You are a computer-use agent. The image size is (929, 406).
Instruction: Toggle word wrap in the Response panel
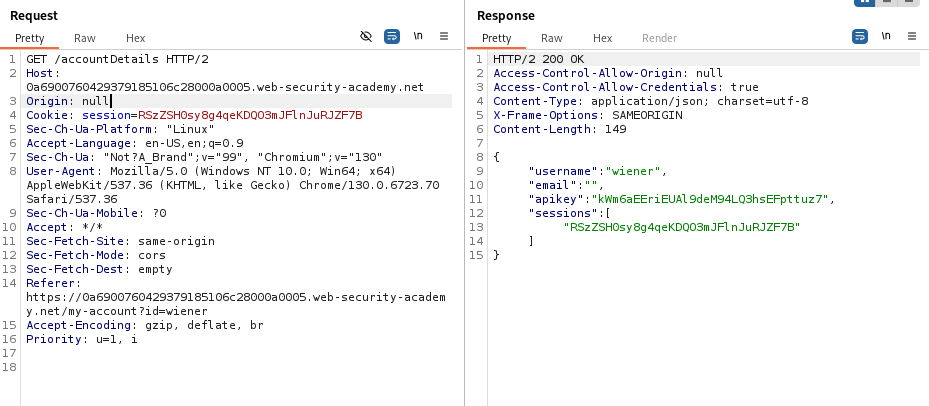tap(859, 36)
